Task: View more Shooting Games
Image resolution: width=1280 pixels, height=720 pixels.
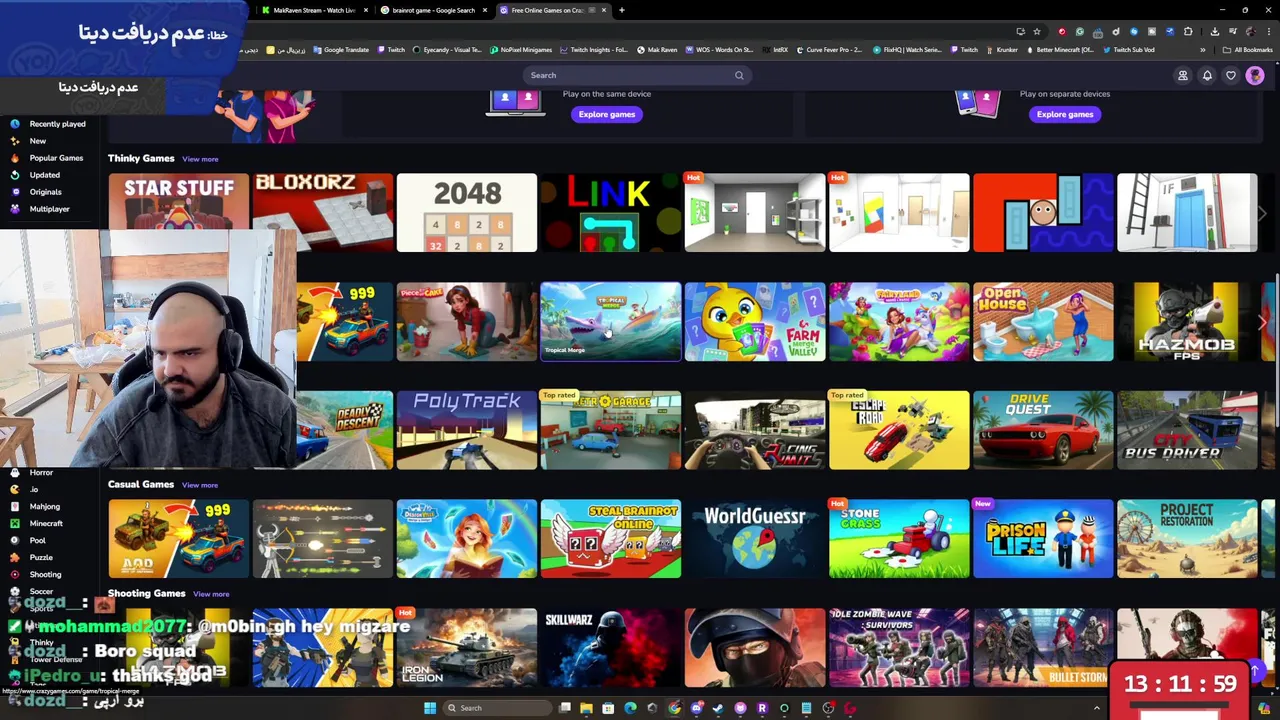Action: click(x=211, y=594)
